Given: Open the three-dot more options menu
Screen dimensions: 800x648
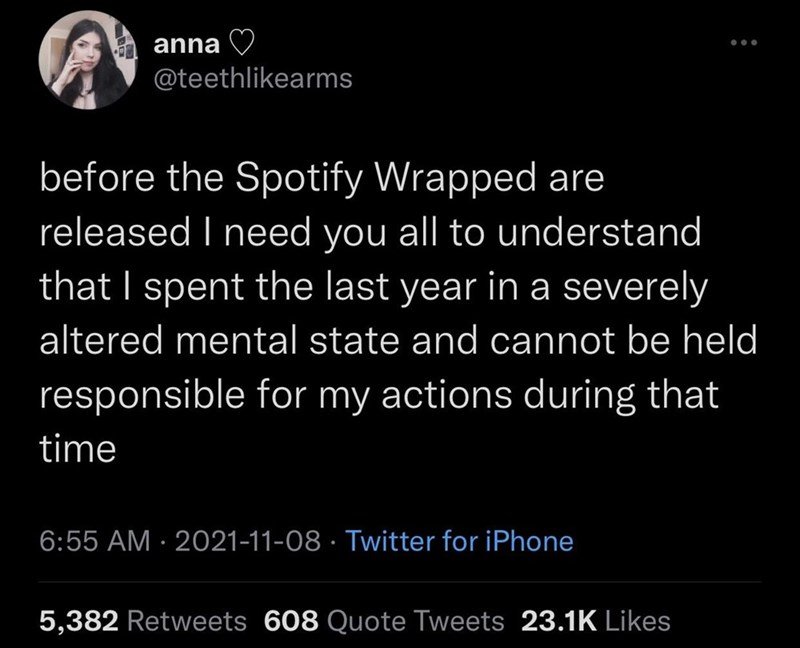Looking at the screenshot, I should tap(744, 43).
